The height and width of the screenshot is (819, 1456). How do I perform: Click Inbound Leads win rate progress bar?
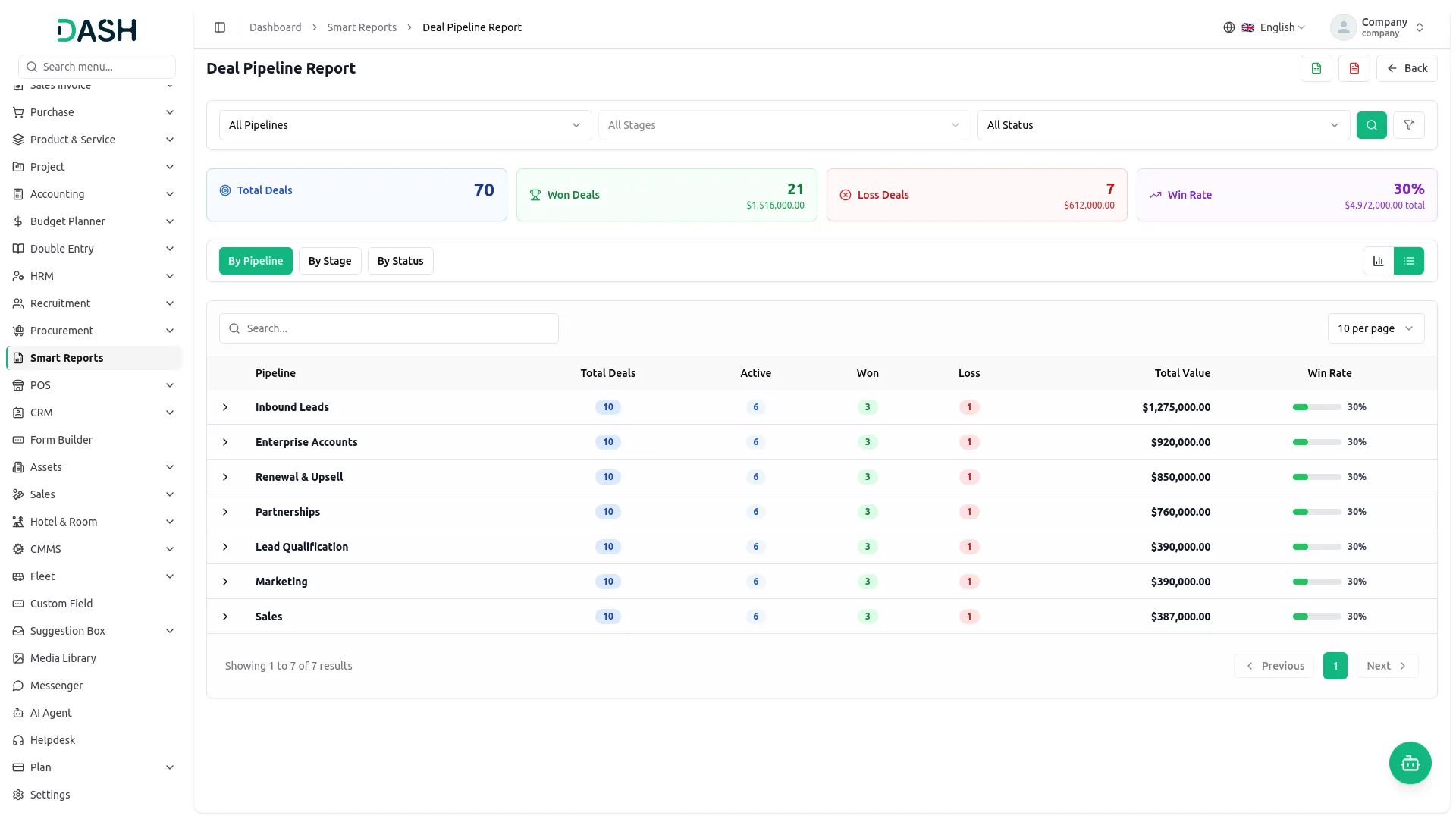(x=1317, y=407)
